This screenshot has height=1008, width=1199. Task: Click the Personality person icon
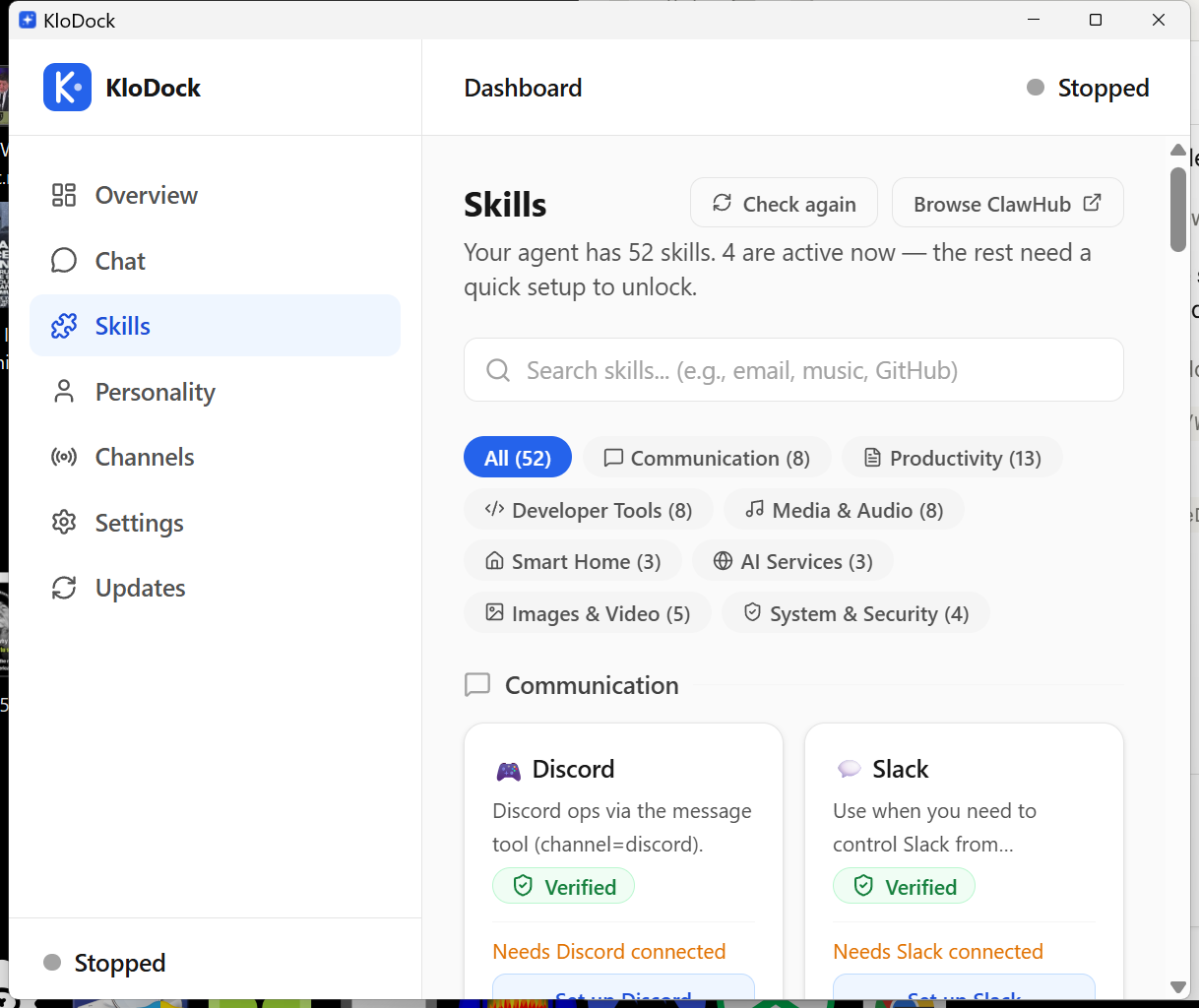[x=63, y=391]
